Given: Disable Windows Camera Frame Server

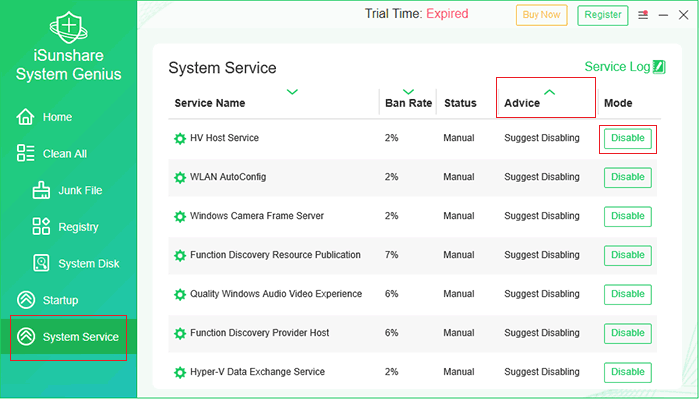Looking at the screenshot, I should pyautogui.click(x=628, y=216).
